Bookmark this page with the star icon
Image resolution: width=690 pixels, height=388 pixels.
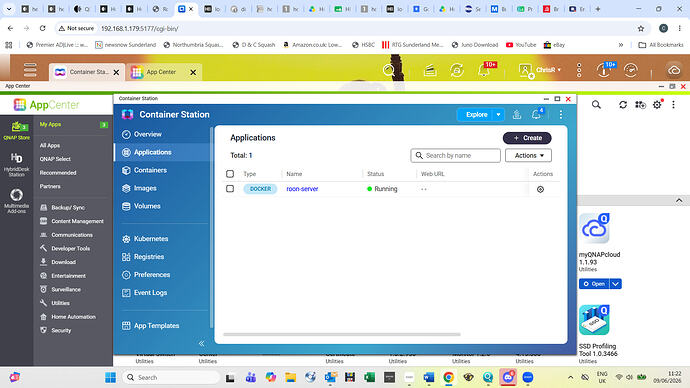tap(641, 28)
